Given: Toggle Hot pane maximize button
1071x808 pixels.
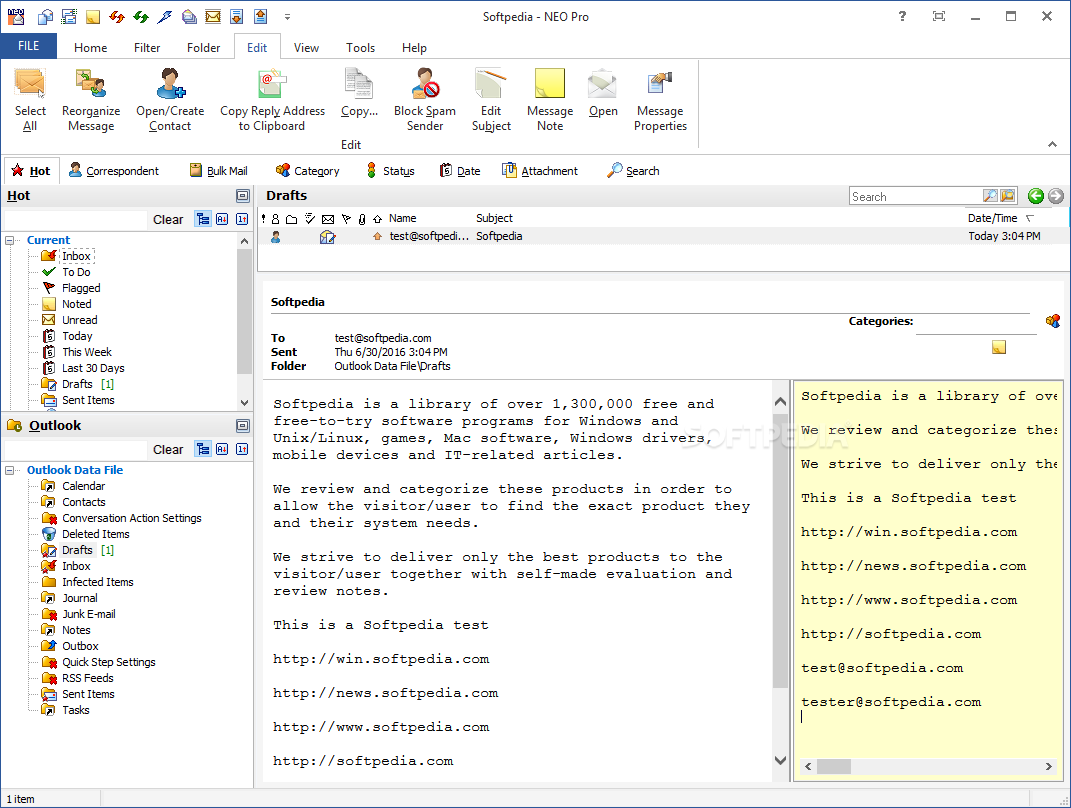Looking at the screenshot, I should (242, 196).
